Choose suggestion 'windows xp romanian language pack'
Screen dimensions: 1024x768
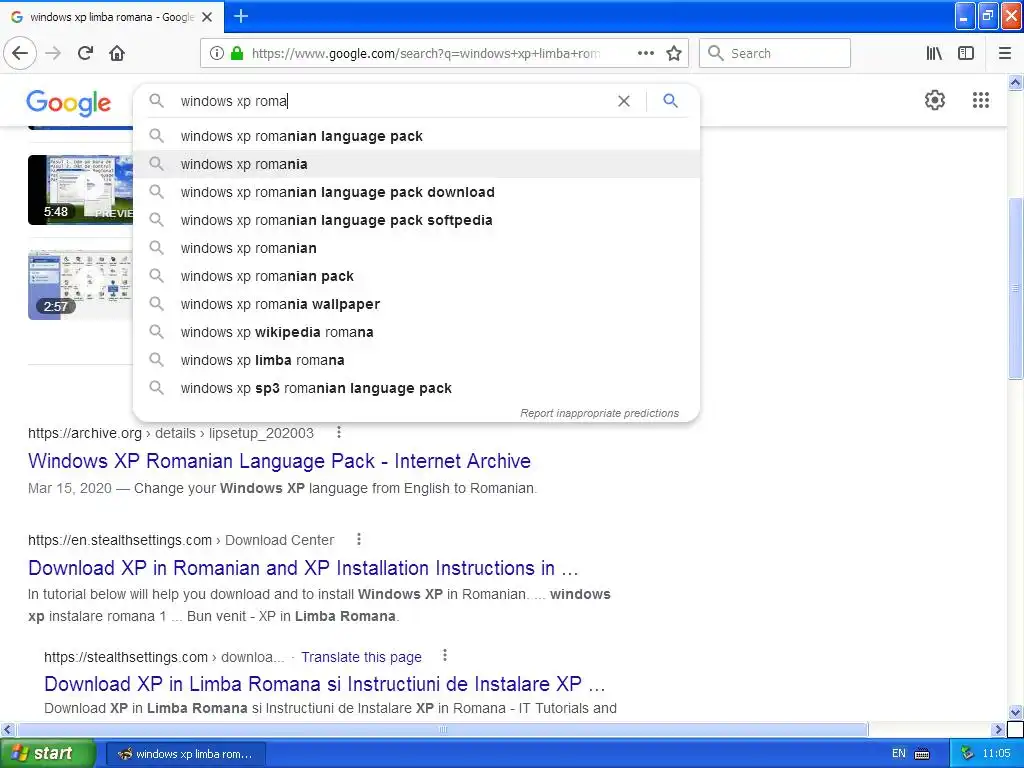pos(416,136)
